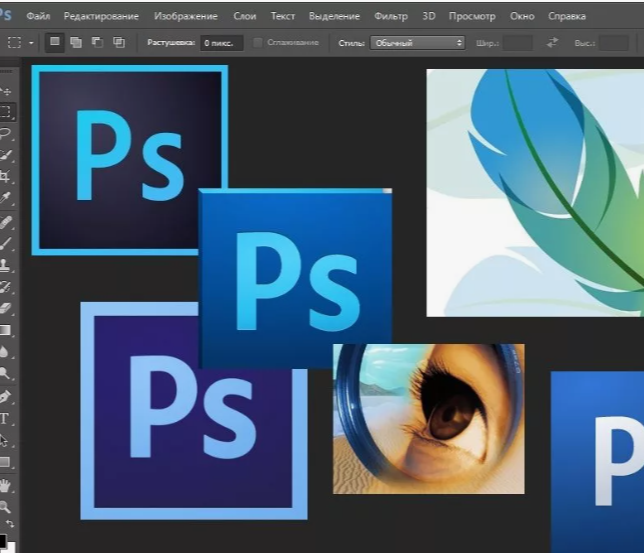This screenshot has height=553, width=644.
Task: Select the Type tool
Action: [5, 419]
